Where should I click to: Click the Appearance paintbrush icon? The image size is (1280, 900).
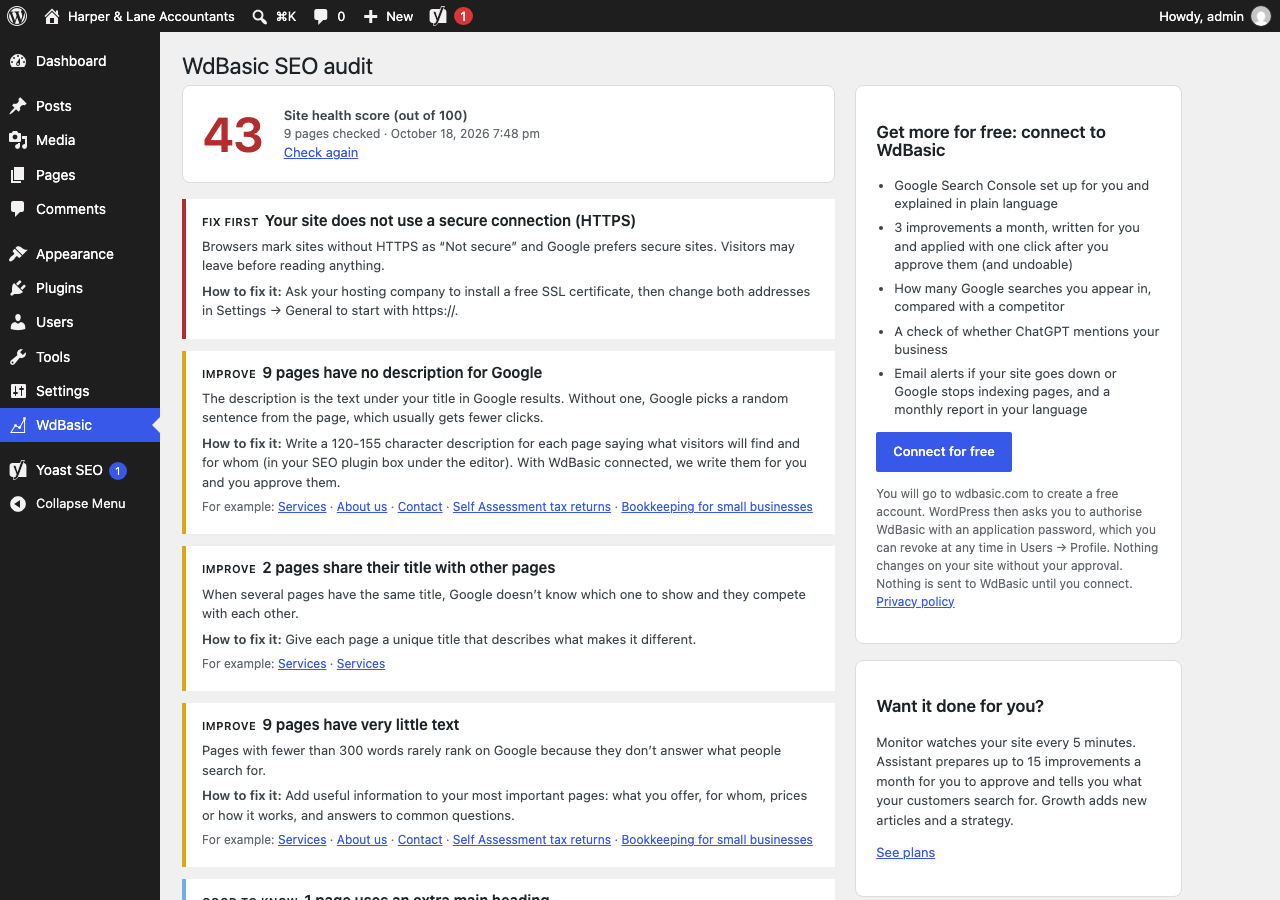click(x=18, y=254)
